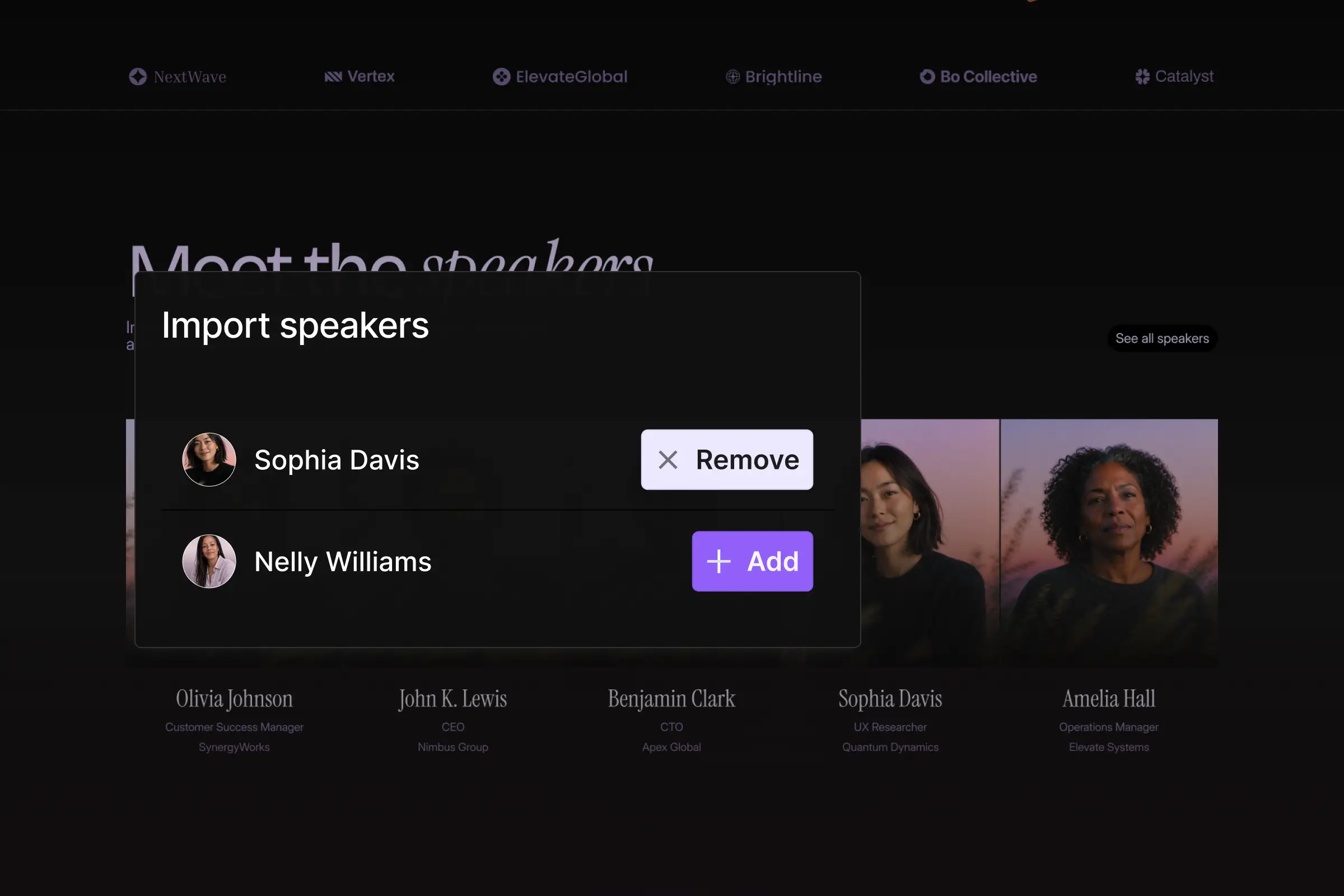Add Nelly Williams as a speaker
The image size is (1344, 896).
coord(752,562)
